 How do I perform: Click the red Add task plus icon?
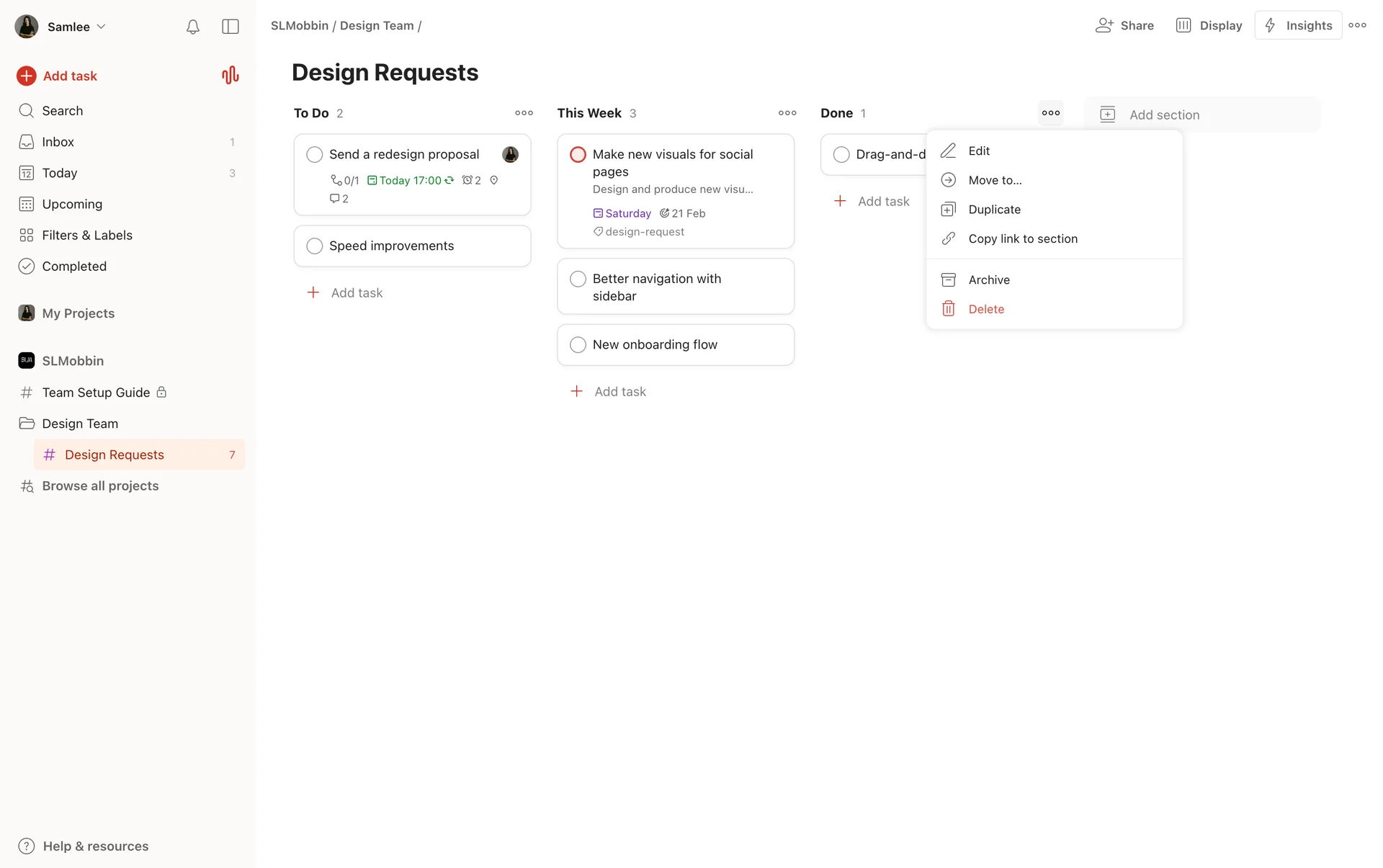pyautogui.click(x=27, y=76)
